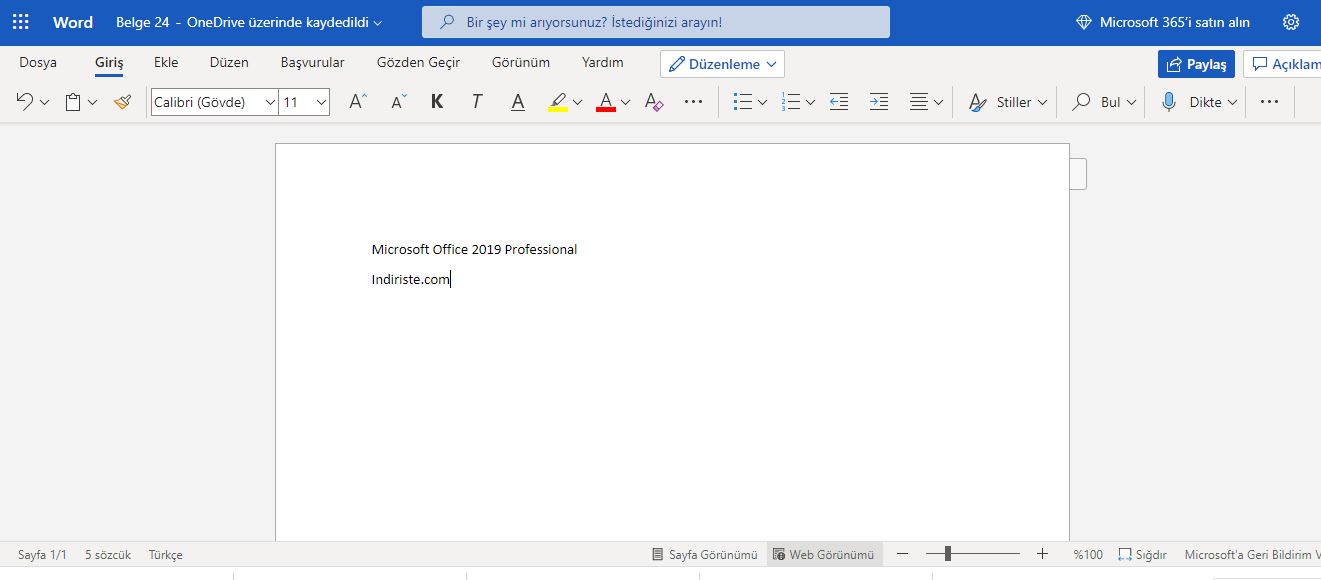Expand the font color arrow

click(625, 102)
